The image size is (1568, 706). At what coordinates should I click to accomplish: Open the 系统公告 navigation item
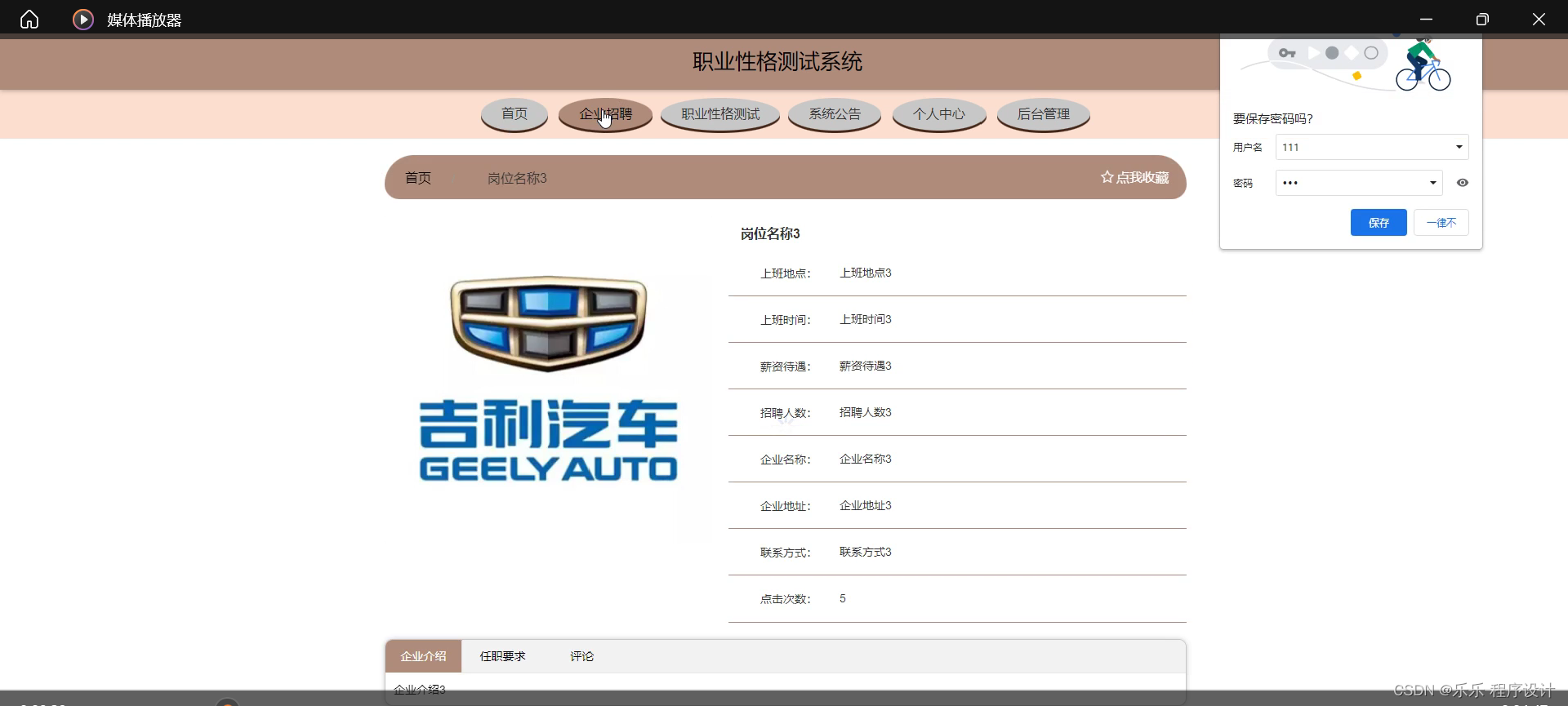[835, 114]
